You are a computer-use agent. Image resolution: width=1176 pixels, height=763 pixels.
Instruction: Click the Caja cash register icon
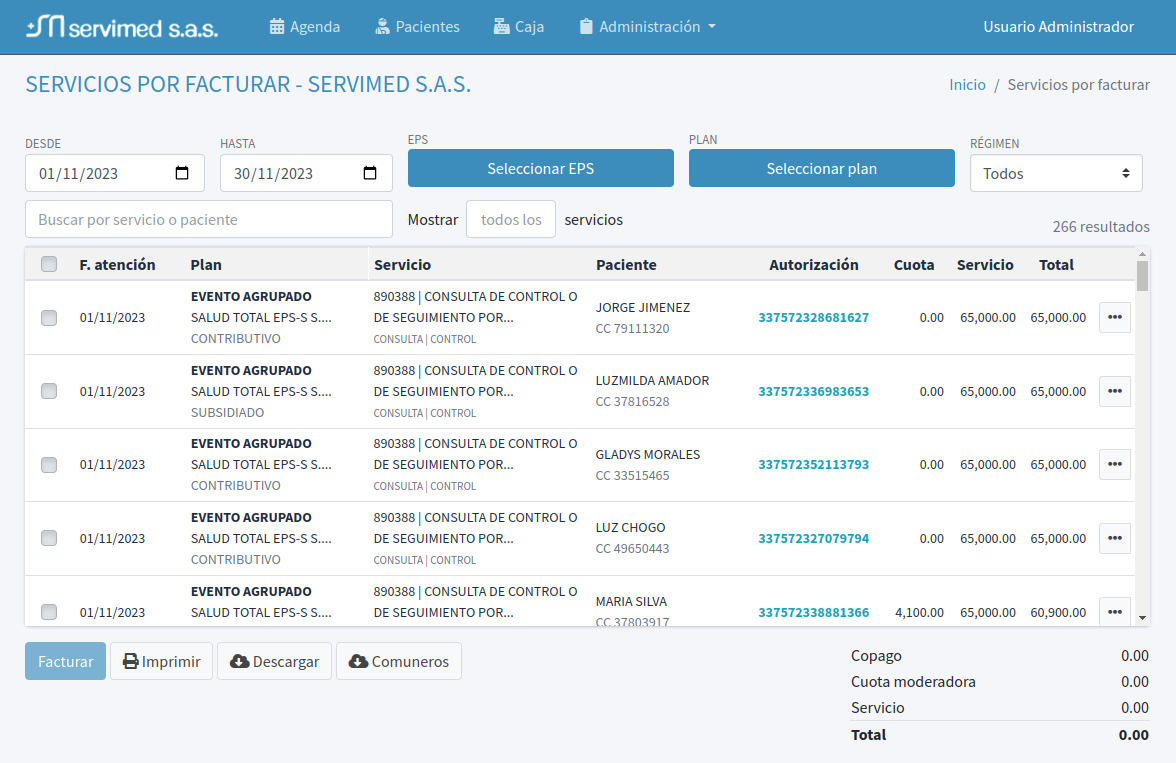[501, 27]
